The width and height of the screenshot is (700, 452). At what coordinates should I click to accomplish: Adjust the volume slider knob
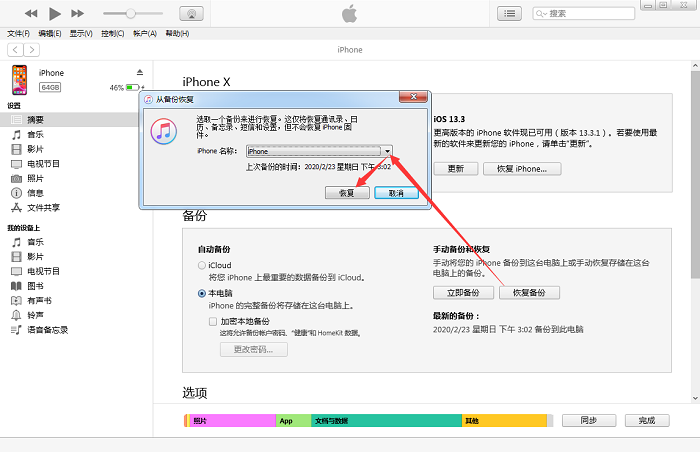pos(130,13)
